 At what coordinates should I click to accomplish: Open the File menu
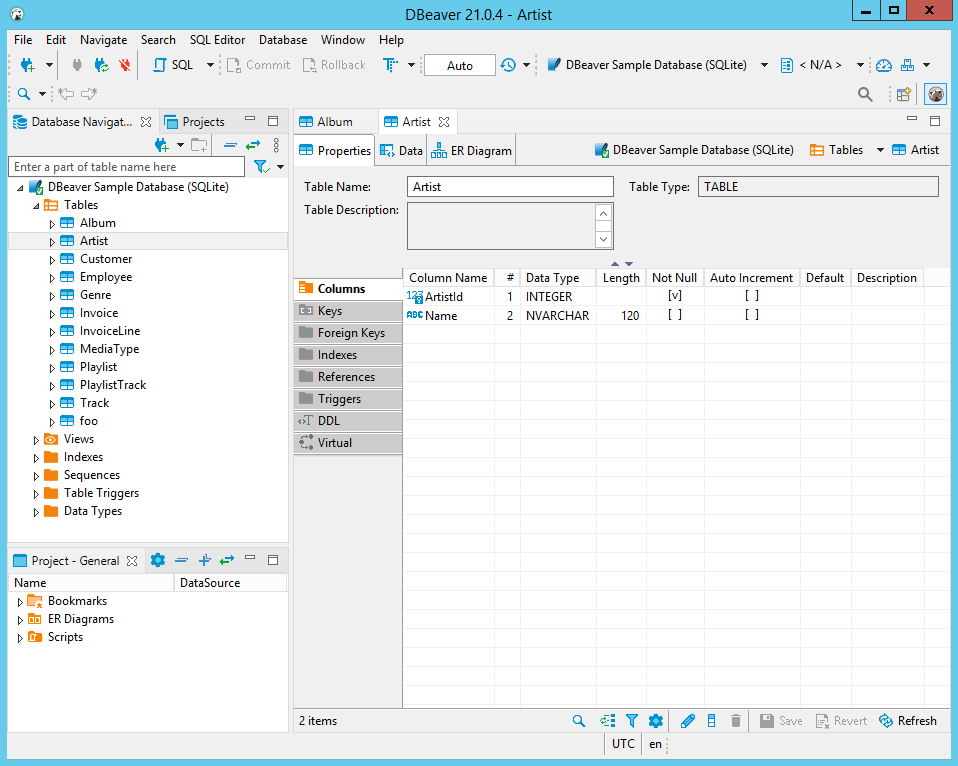pos(23,40)
